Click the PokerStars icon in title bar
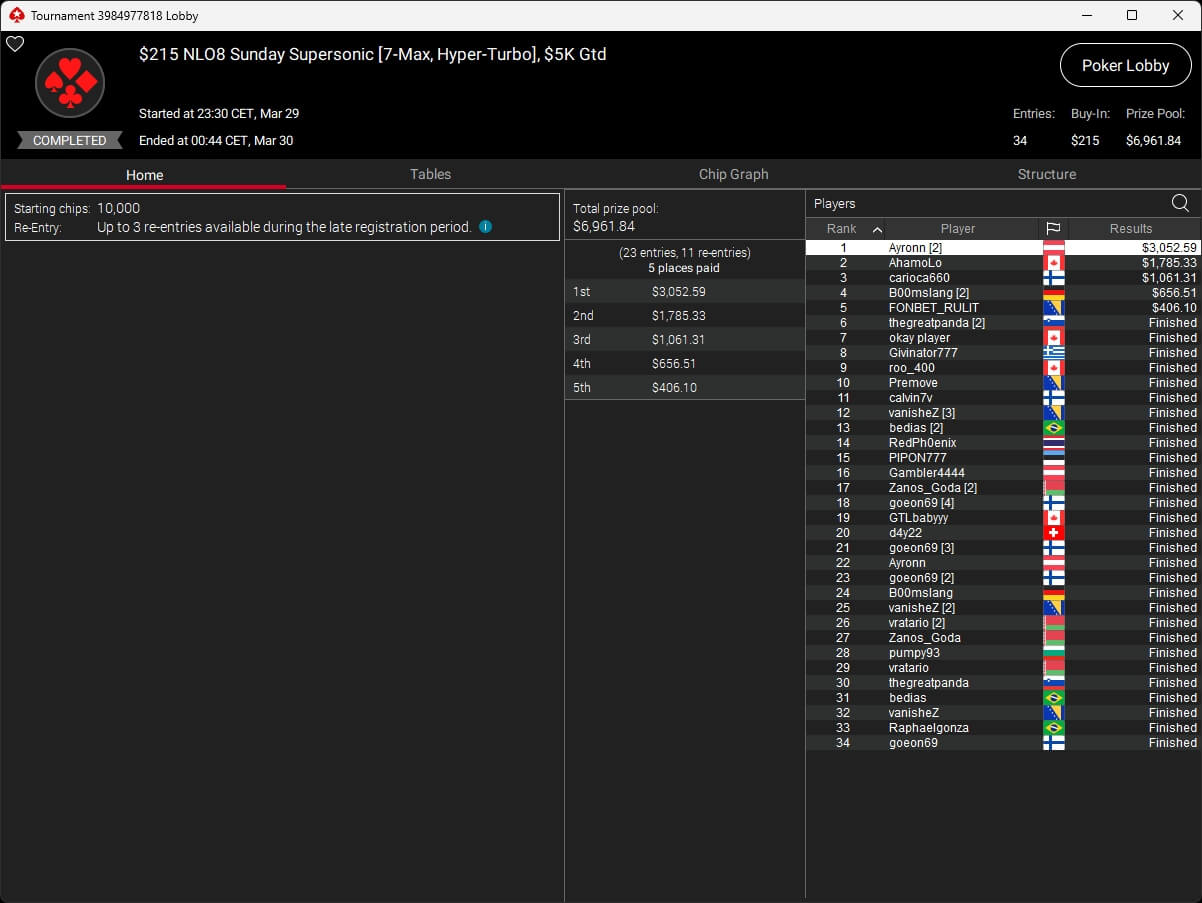Image resolution: width=1202 pixels, height=903 pixels. [15, 16]
